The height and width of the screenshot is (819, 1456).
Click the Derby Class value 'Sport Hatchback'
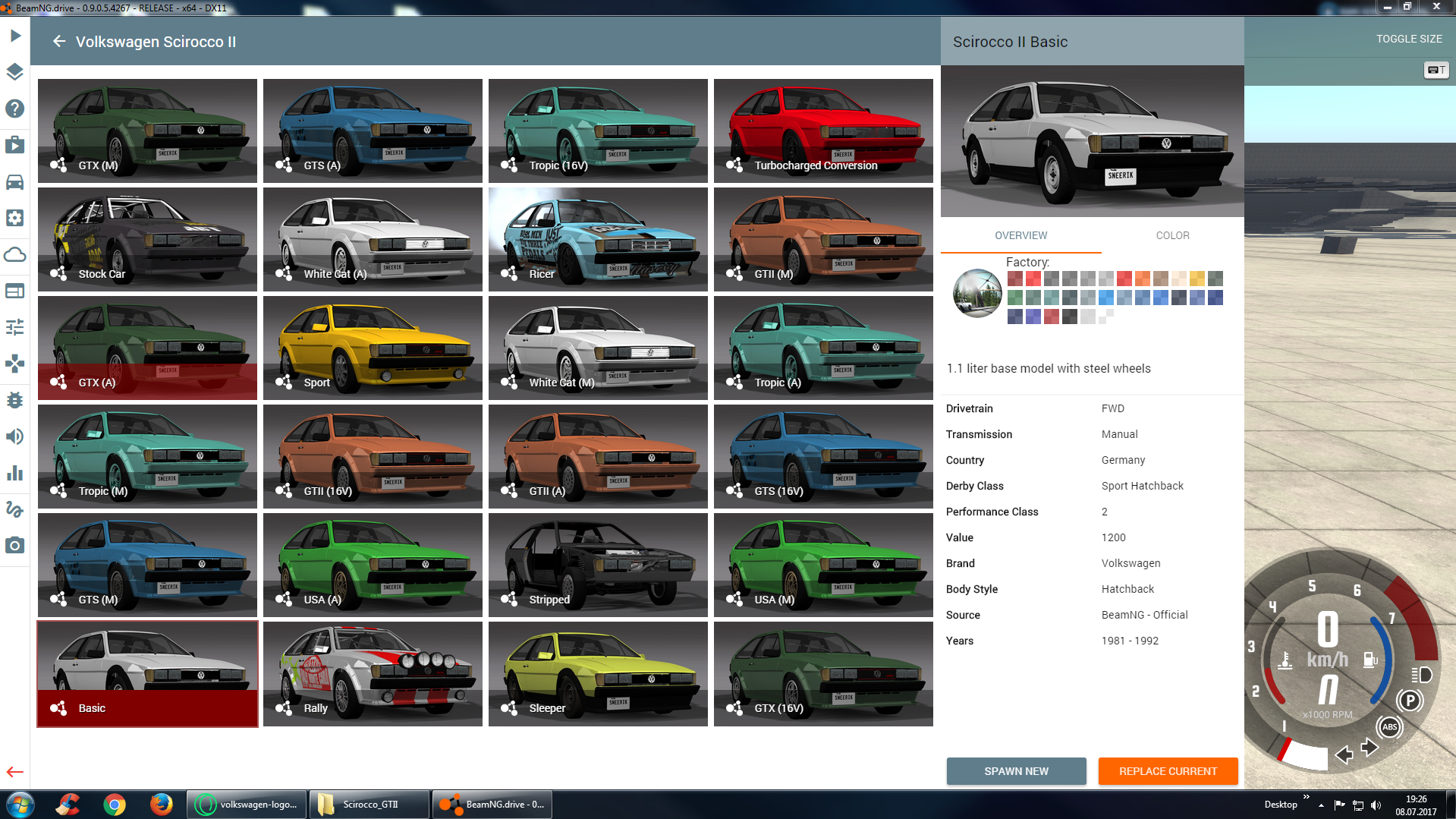click(1142, 486)
